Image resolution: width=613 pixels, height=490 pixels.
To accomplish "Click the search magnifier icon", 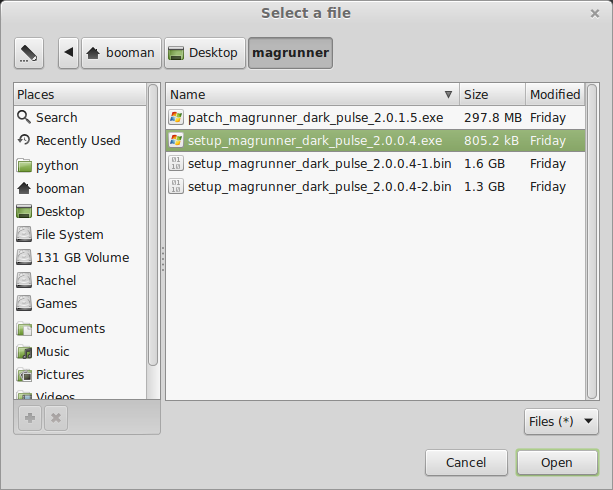I will (24, 117).
